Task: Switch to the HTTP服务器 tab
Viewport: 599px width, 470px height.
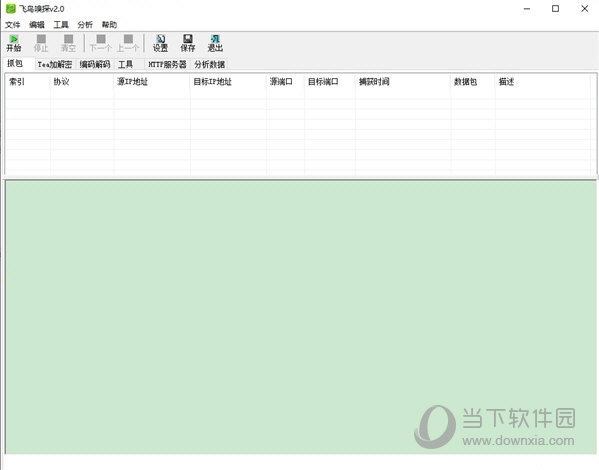Action: [x=167, y=64]
